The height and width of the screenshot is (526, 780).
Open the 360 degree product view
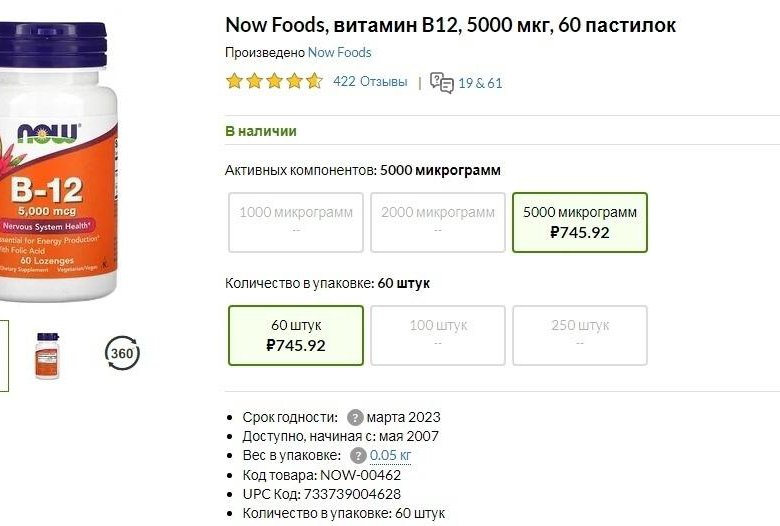tap(123, 353)
